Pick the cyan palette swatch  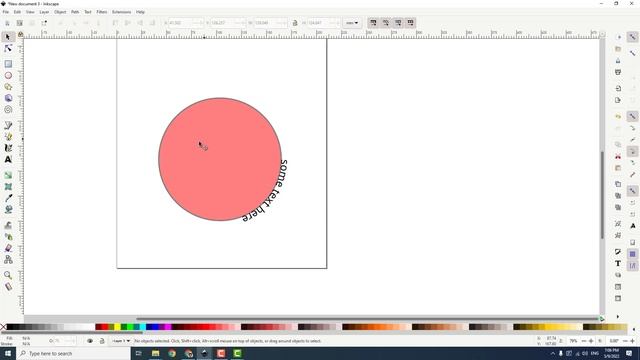[x=143, y=327]
